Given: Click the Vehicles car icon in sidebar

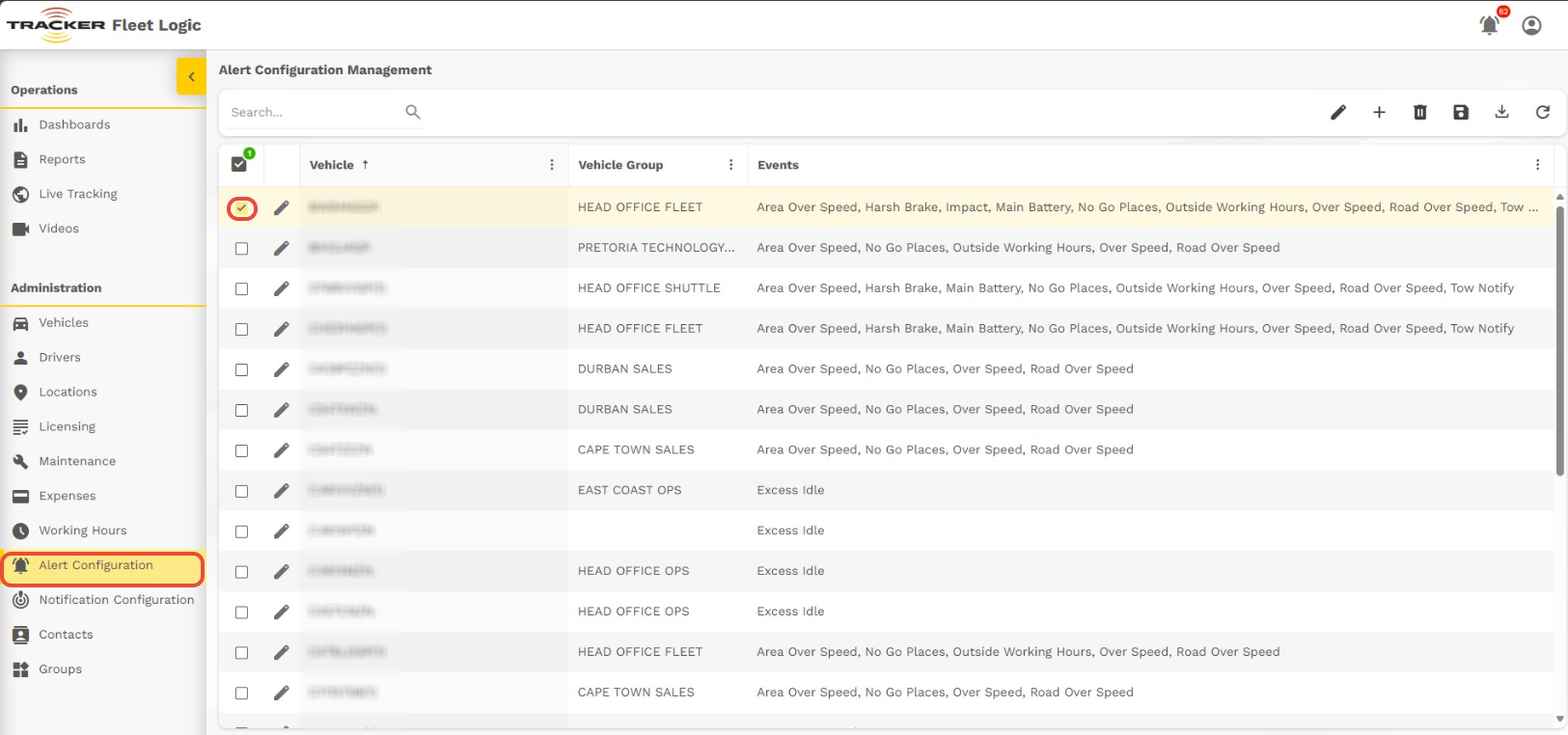Looking at the screenshot, I should 20,323.
